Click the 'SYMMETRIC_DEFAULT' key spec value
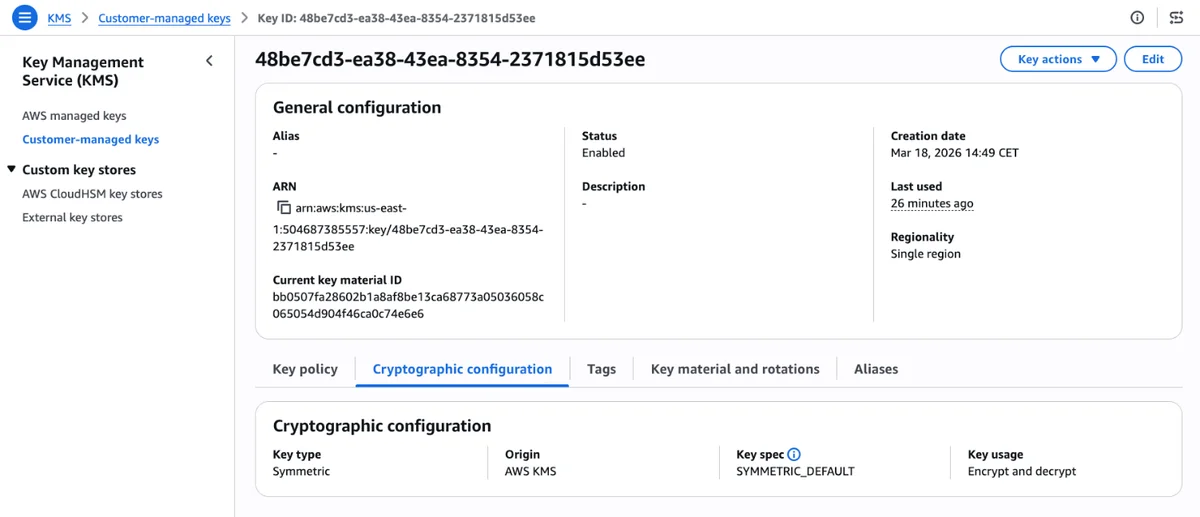Viewport: 1200px width, 517px height. [x=796, y=471]
